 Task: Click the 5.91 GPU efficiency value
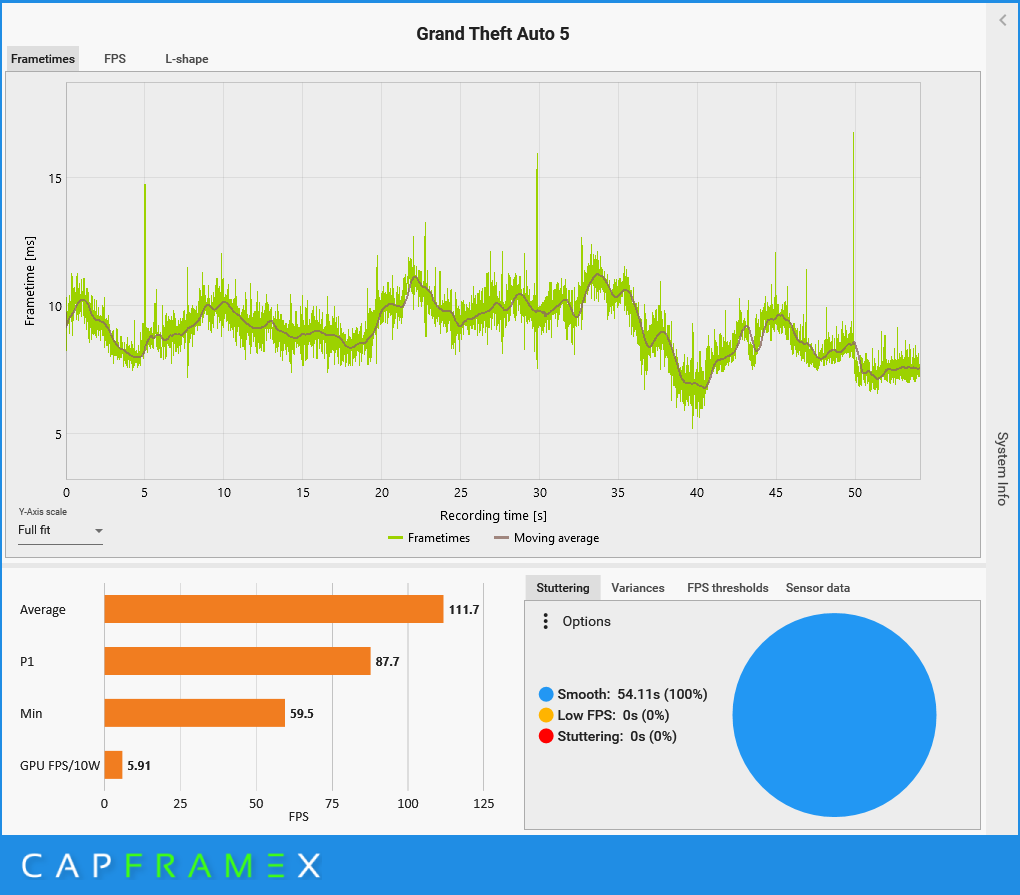tap(139, 766)
